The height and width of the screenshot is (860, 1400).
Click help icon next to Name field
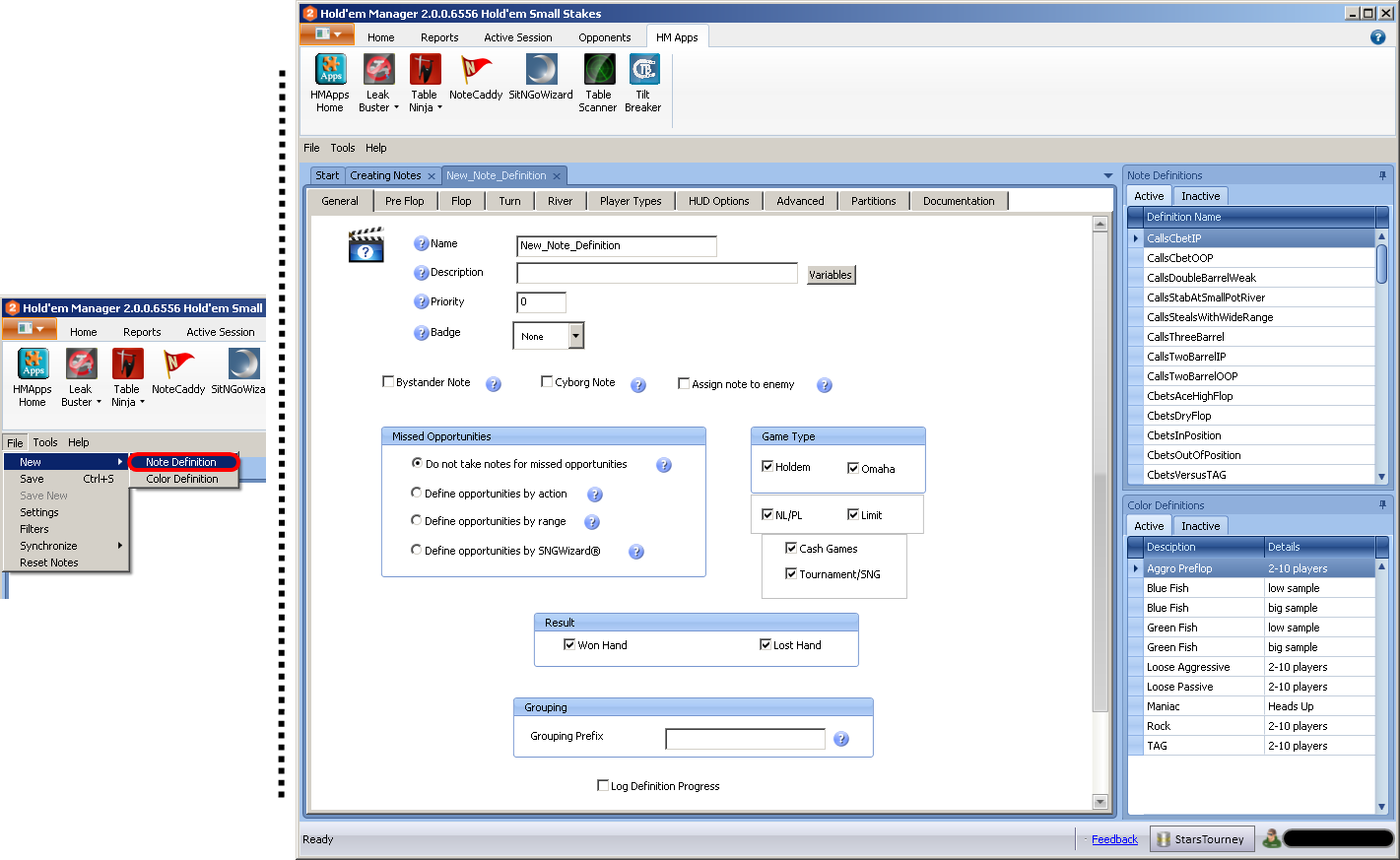[421, 243]
